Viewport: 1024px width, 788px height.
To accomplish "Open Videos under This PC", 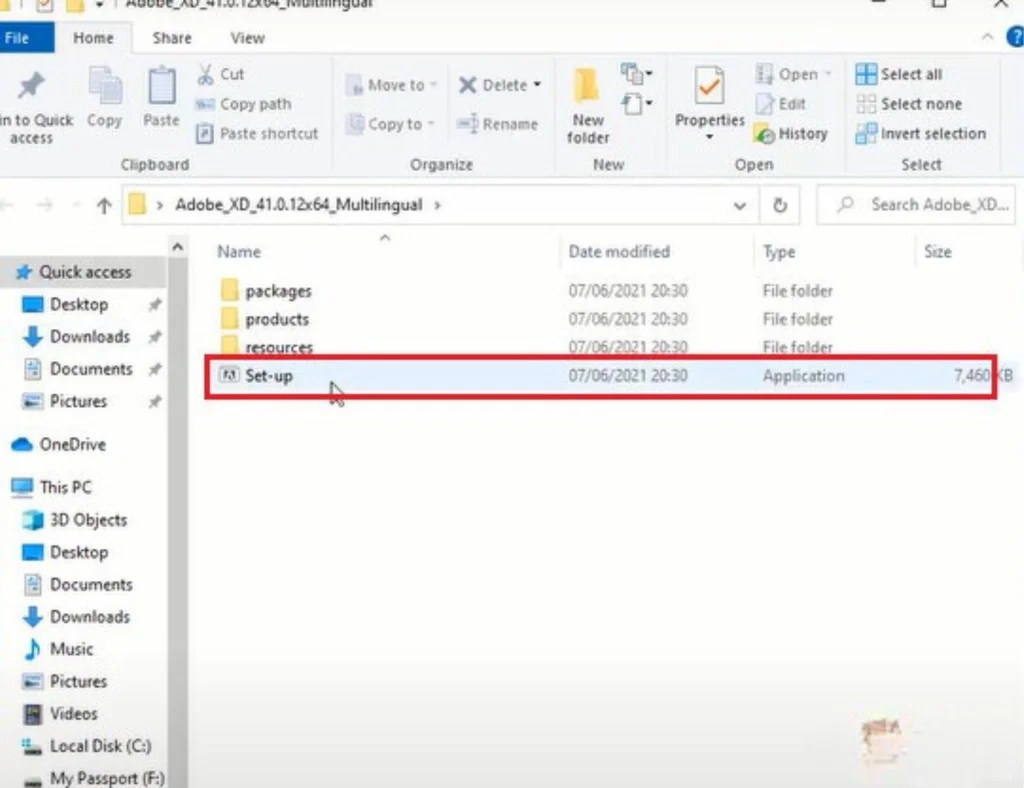I will [x=73, y=714].
